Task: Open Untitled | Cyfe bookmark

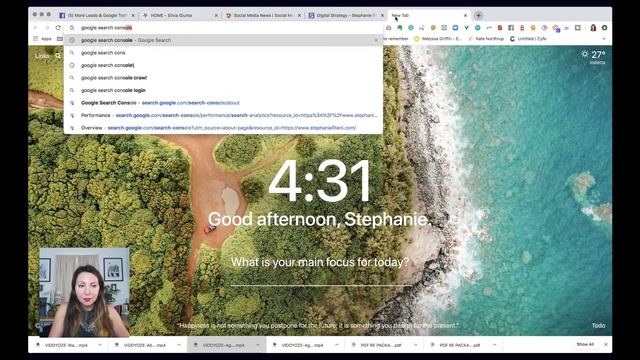Action: coord(528,39)
